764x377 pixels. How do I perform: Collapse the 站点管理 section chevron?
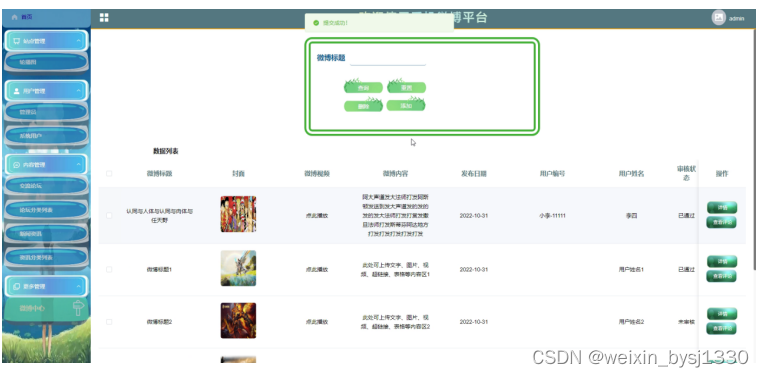(x=79, y=41)
